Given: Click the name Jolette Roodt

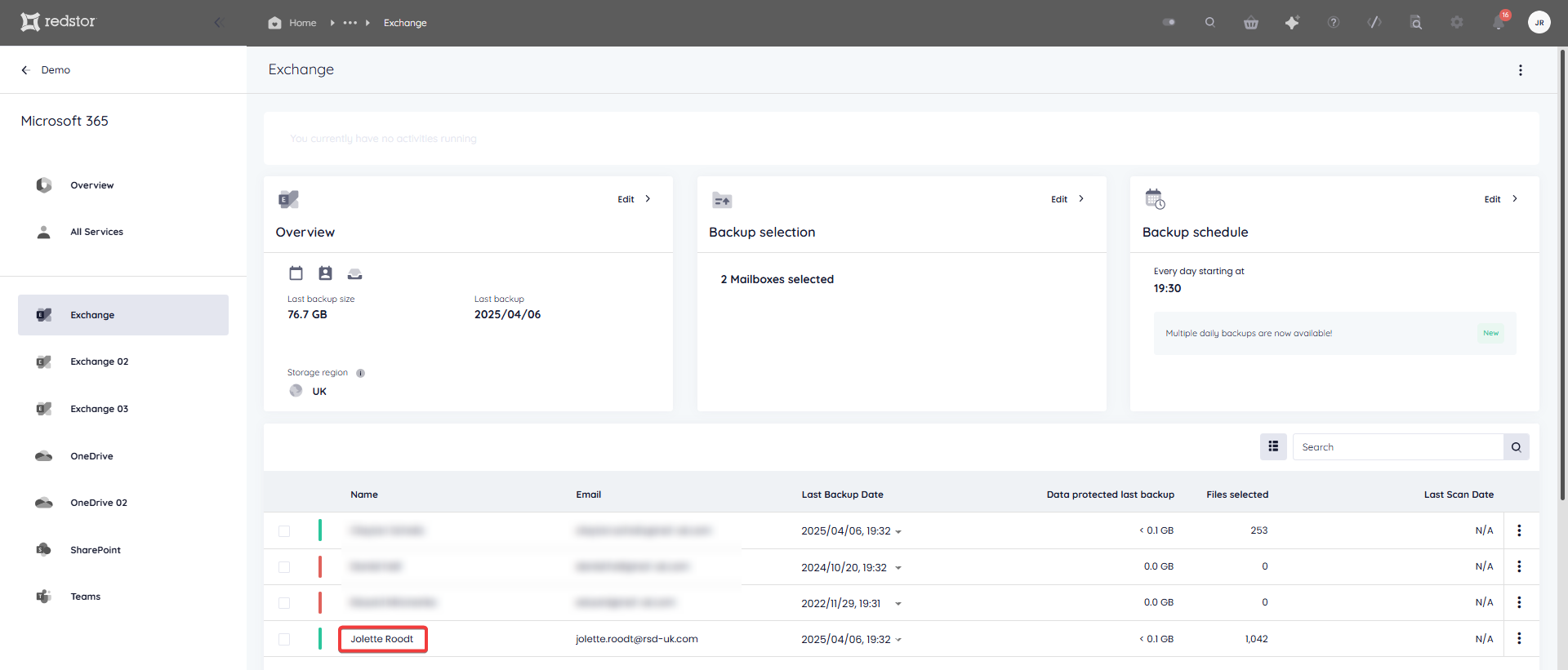Looking at the screenshot, I should pos(382,639).
